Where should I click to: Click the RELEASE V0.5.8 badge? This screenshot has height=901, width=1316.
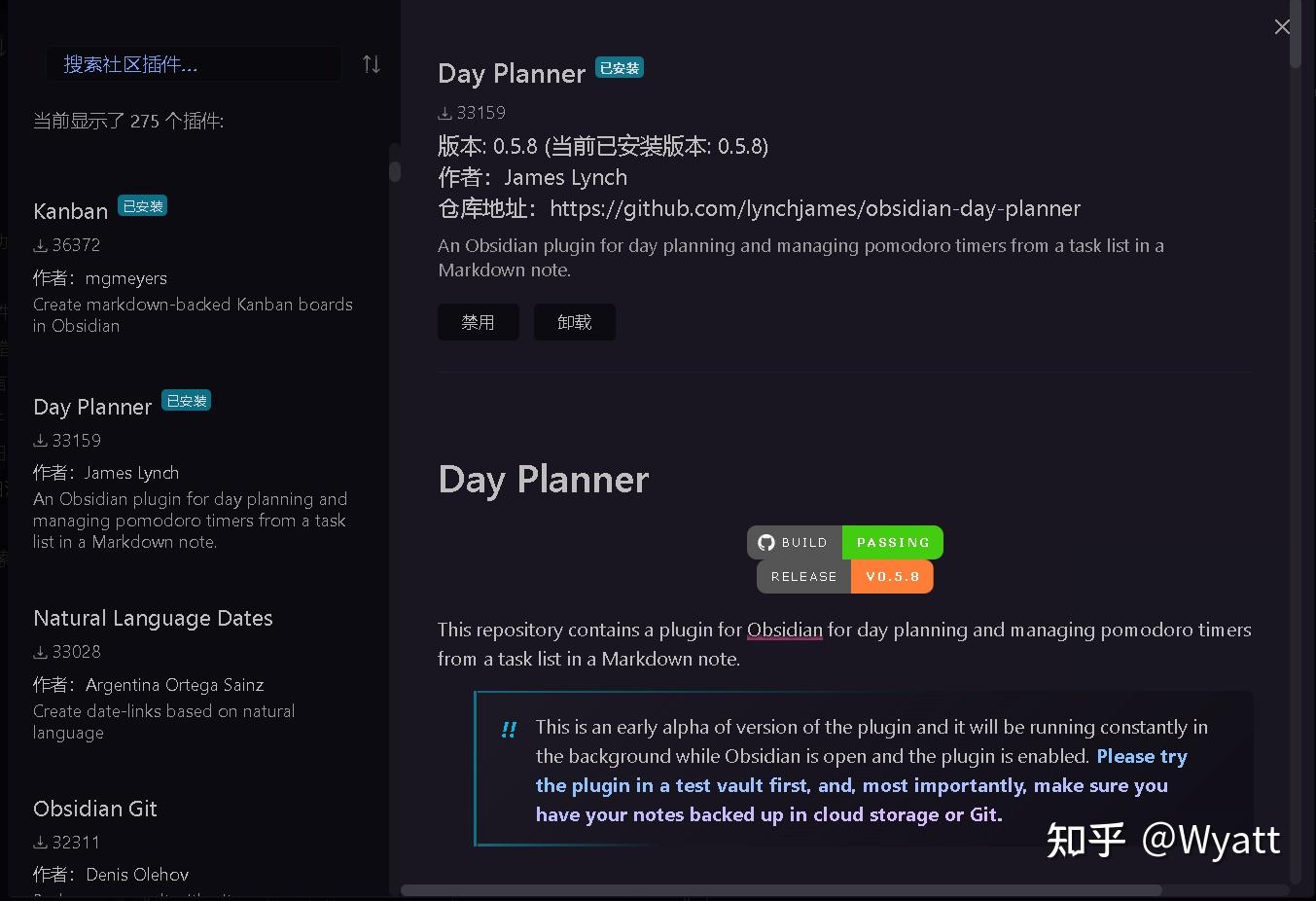pos(845,576)
